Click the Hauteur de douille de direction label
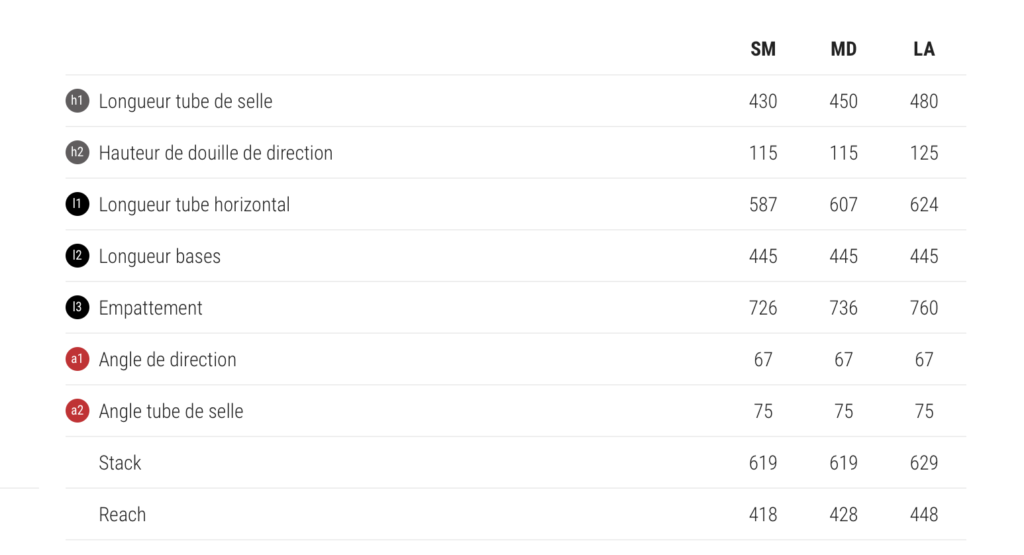The height and width of the screenshot is (555, 1024). tap(215, 153)
